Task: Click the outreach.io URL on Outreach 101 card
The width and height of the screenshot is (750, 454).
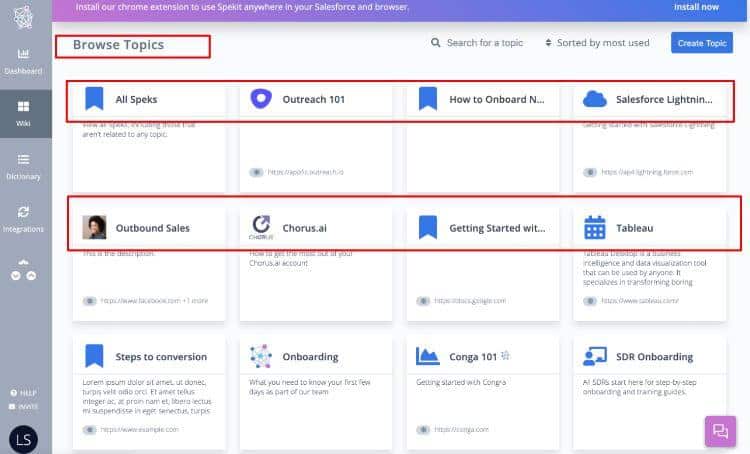Action: pyautogui.click(x=305, y=172)
